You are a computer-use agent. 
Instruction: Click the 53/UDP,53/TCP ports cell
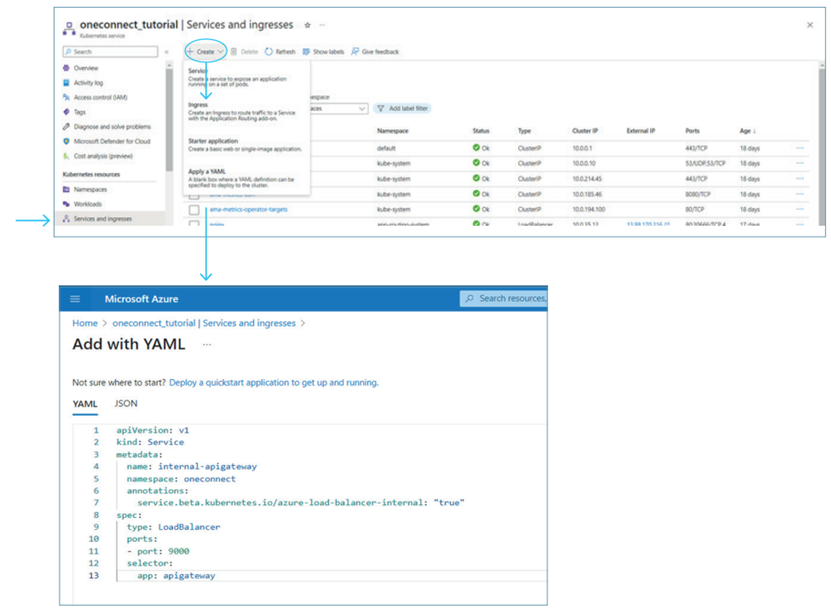pyautogui.click(x=705, y=163)
